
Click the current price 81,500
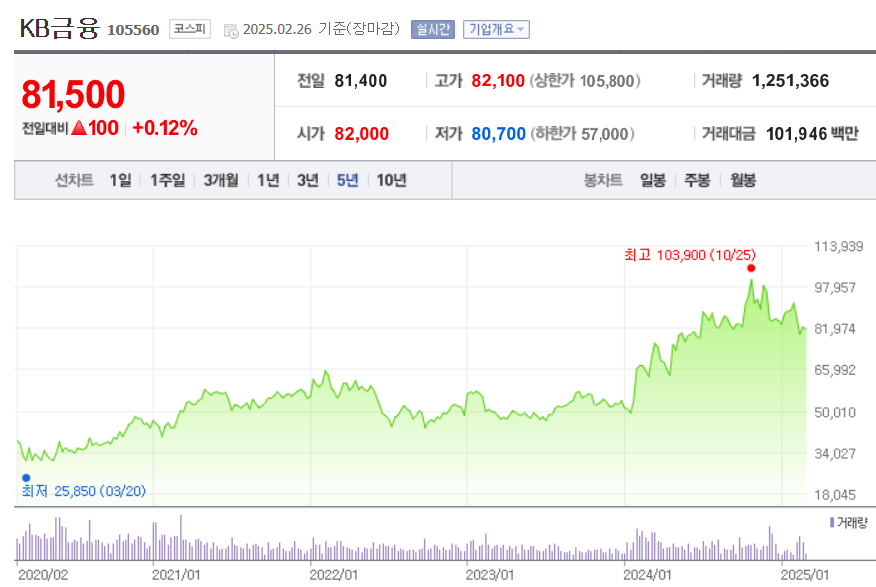point(73,94)
